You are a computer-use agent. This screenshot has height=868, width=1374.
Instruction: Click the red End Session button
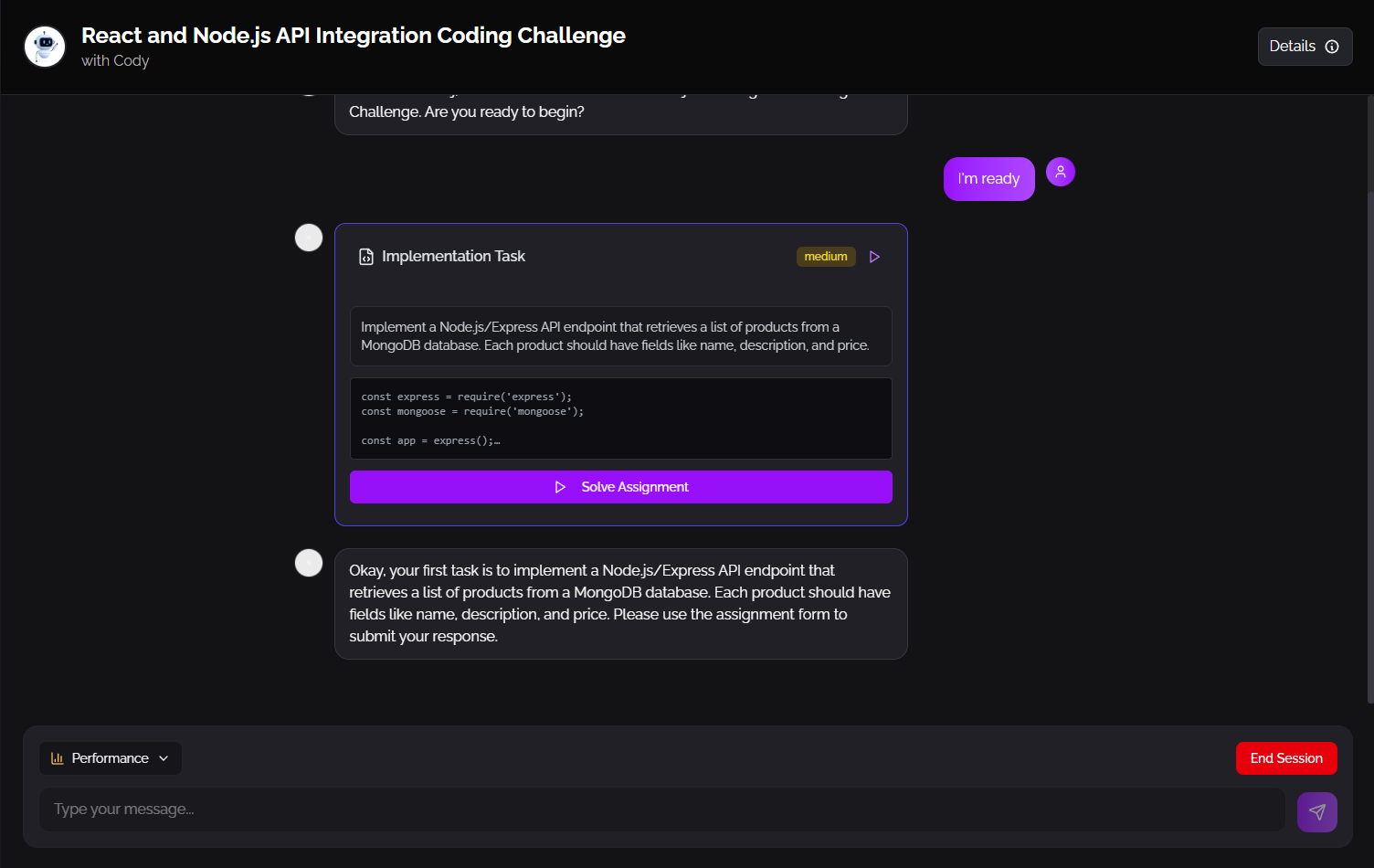(1285, 757)
